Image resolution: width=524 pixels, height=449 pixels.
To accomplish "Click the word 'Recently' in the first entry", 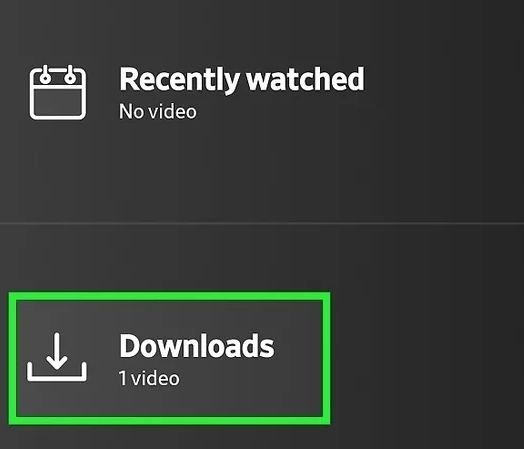I will click(x=179, y=80).
